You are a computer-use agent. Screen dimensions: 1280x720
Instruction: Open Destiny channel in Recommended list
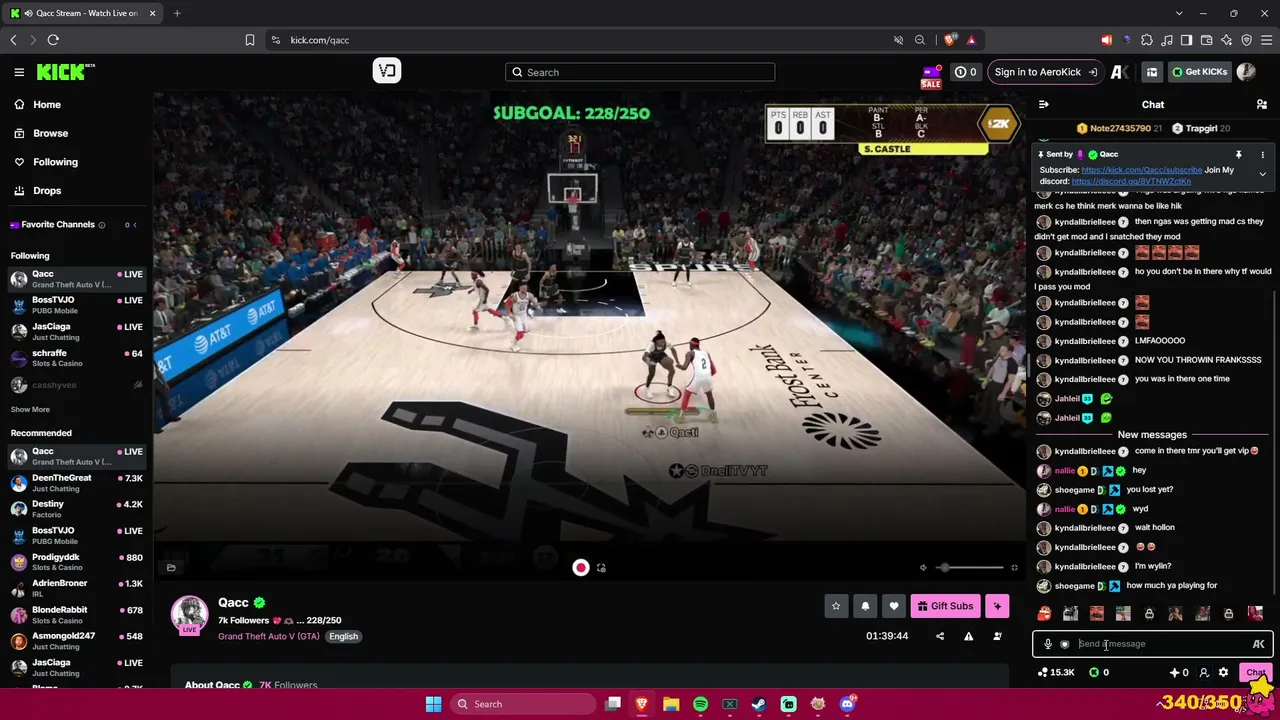[x=76, y=509]
